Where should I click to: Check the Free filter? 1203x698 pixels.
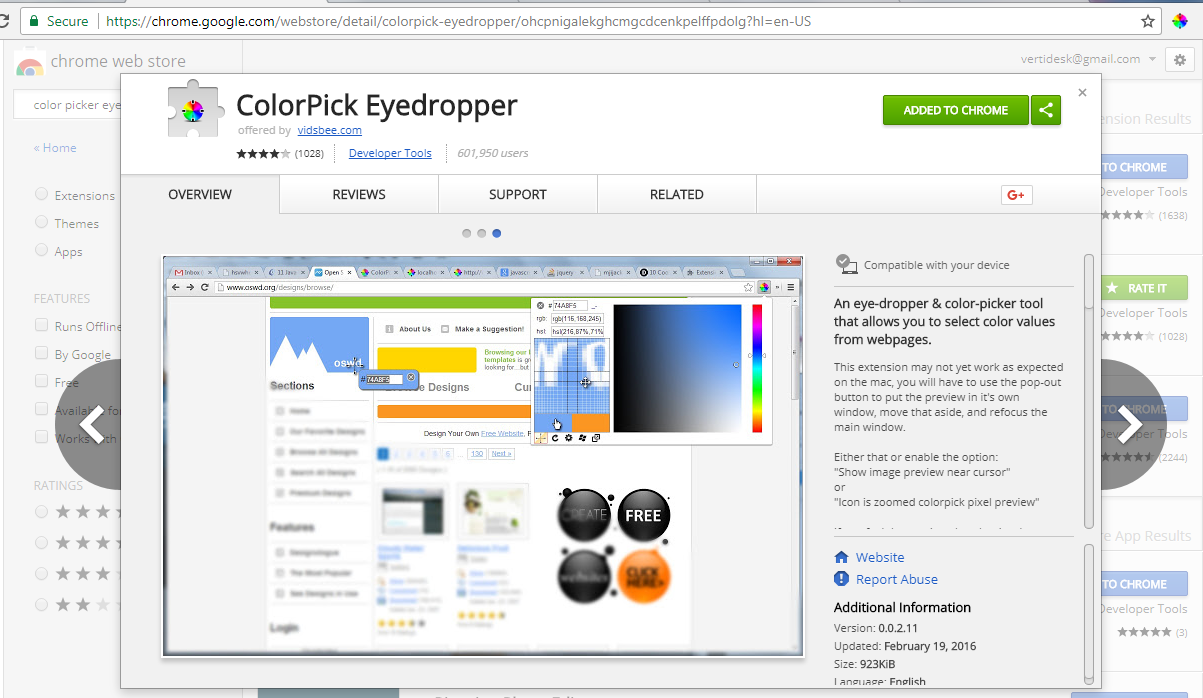pyautogui.click(x=41, y=381)
